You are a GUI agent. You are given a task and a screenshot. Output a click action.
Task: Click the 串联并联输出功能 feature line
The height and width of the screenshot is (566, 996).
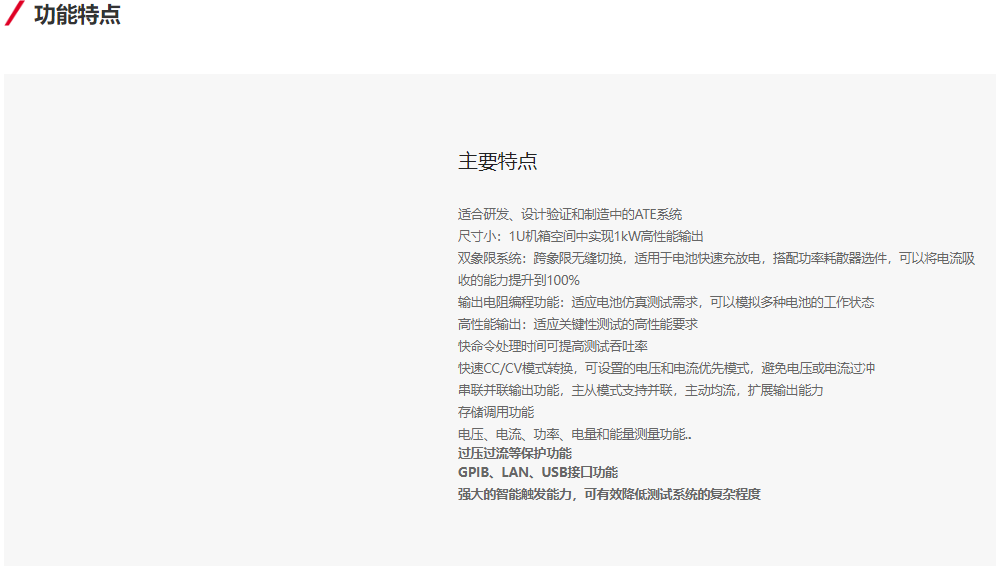640,390
